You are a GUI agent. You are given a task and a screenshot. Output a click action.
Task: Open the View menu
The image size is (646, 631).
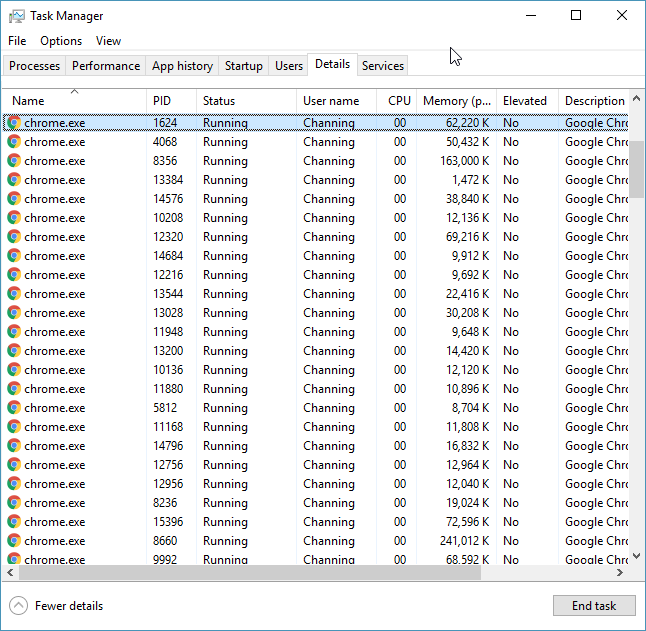click(x=108, y=41)
